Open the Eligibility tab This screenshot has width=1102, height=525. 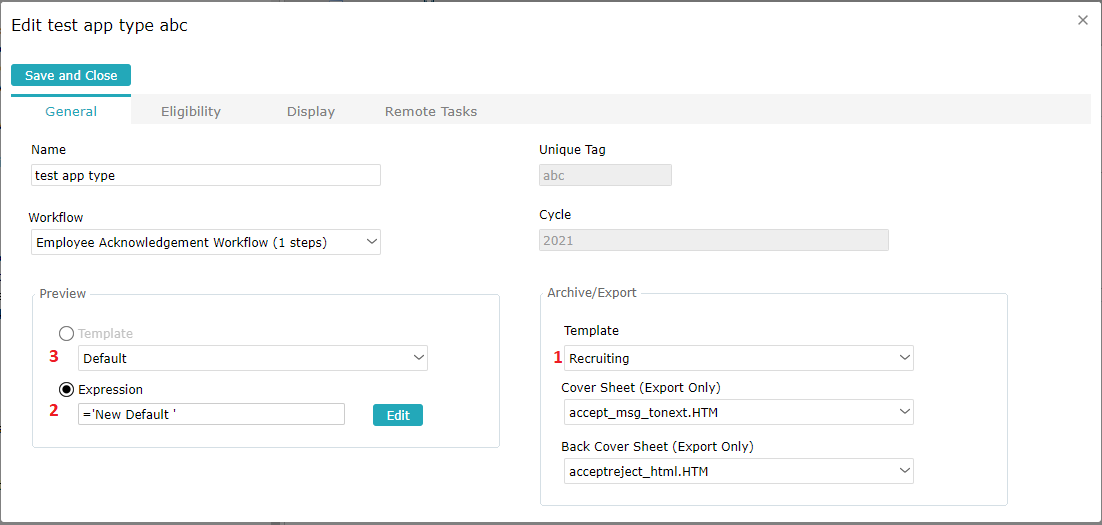(x=191, y=111)
